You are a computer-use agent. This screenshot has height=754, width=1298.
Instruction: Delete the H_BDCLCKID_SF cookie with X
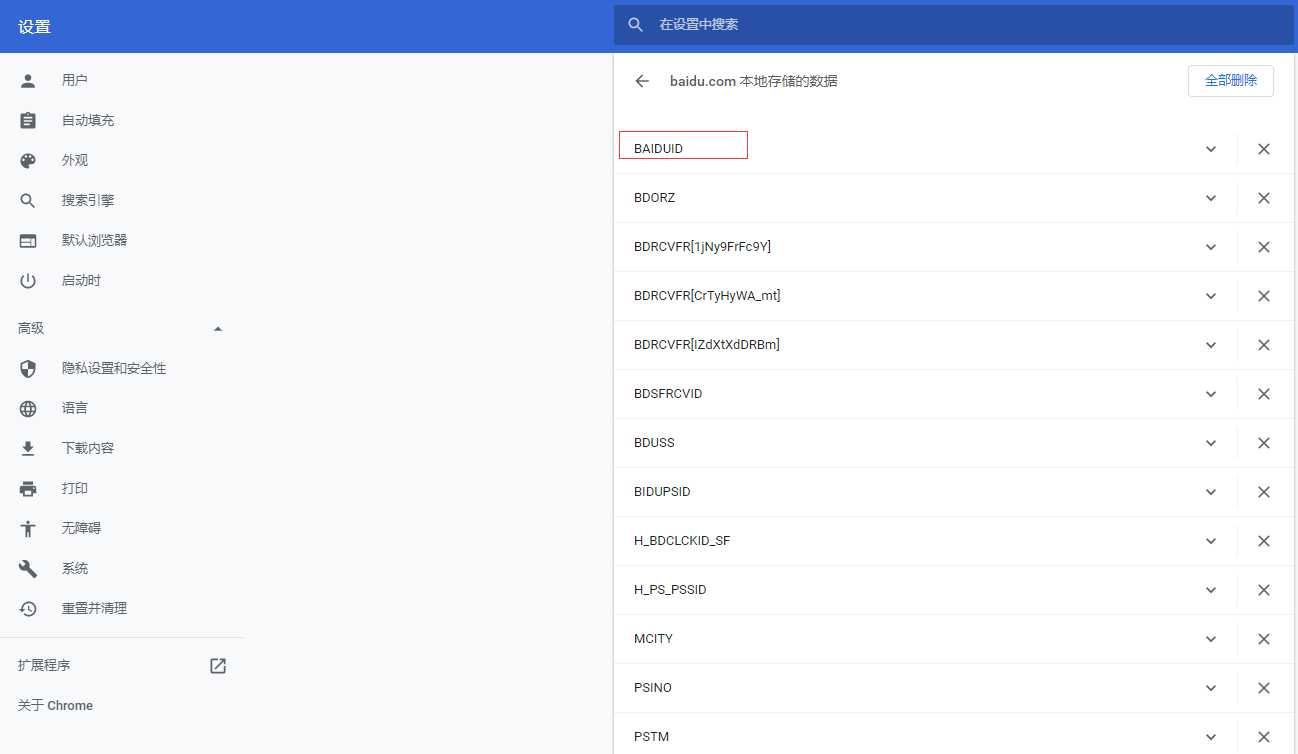tap(1264, 541)
